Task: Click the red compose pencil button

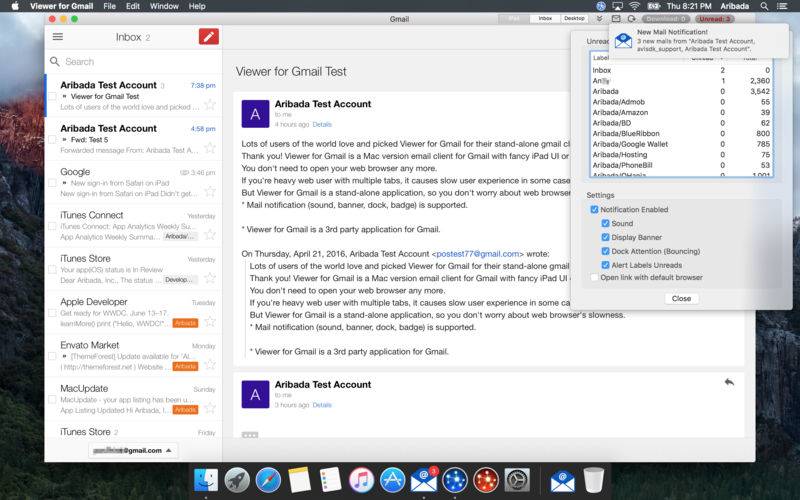Action: [x=209, y=37]
